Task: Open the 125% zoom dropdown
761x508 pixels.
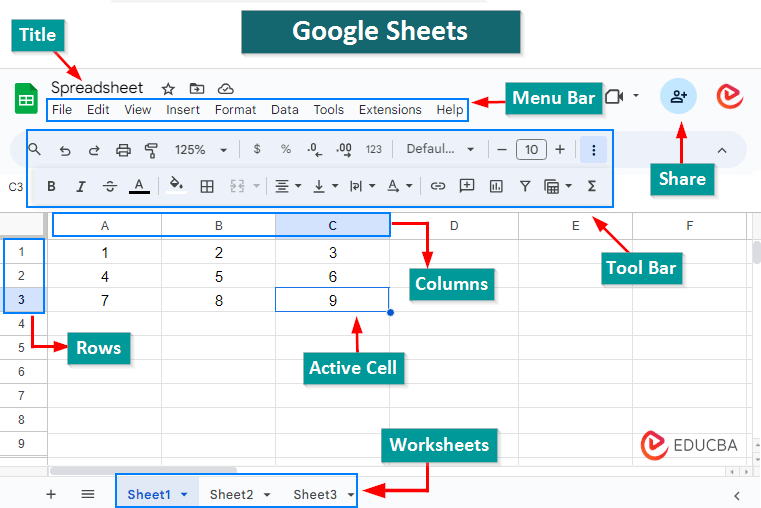Action: coord(200,150)
